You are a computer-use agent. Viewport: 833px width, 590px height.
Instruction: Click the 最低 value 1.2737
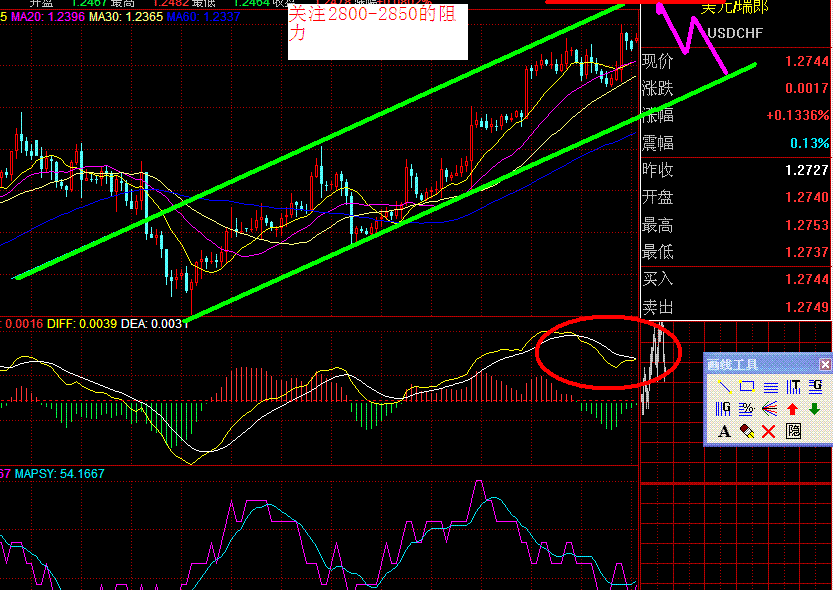click(x=806, y=252)
